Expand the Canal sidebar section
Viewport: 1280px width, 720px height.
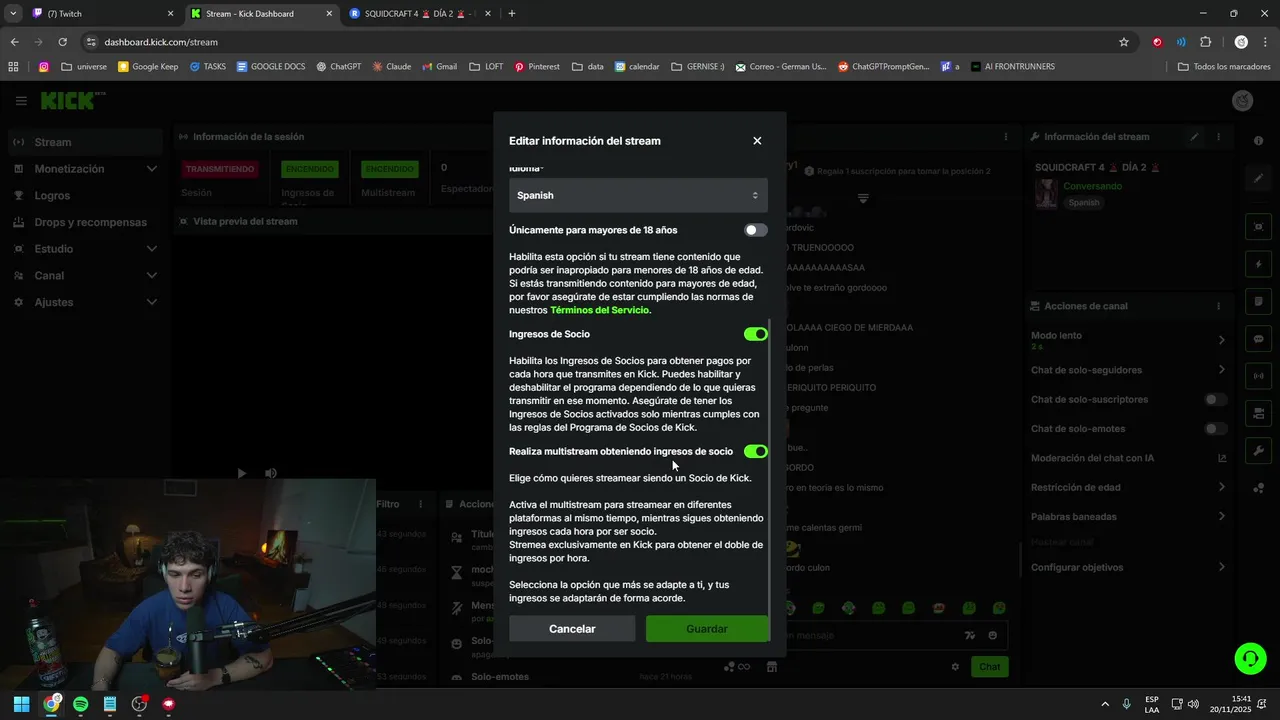(x=85, y=276)
